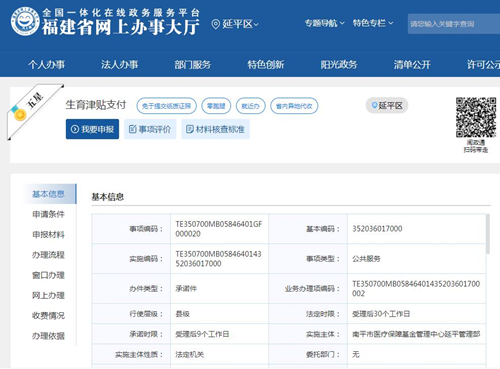
Task: Open 材料核查标准
Action: click(215, 129)
